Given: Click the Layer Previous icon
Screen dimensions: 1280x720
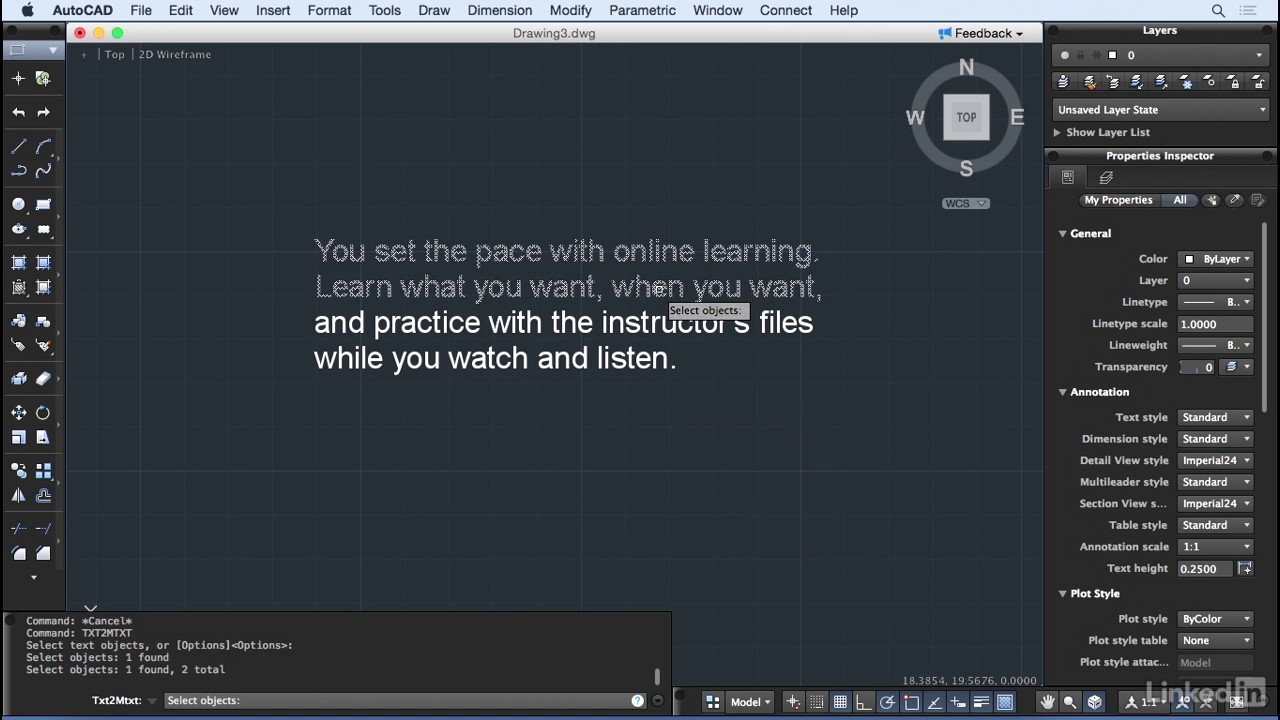Looking at the screenshot, I should coord(1112,81).
